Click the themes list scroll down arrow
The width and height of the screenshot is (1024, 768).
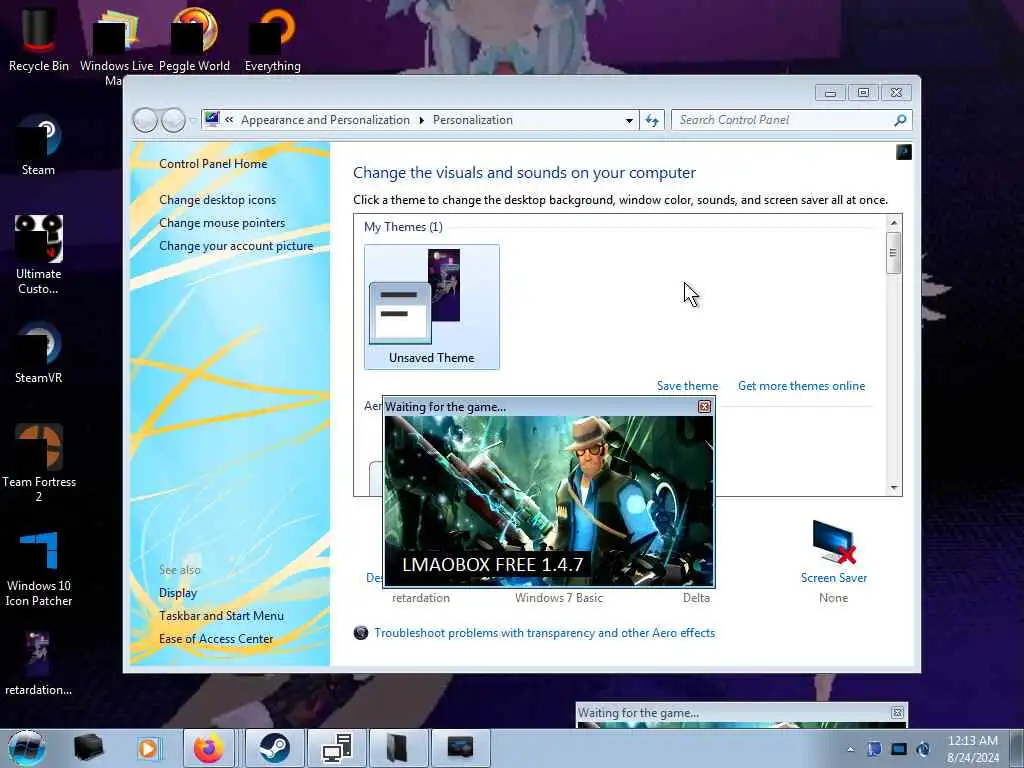click(894, 488)
